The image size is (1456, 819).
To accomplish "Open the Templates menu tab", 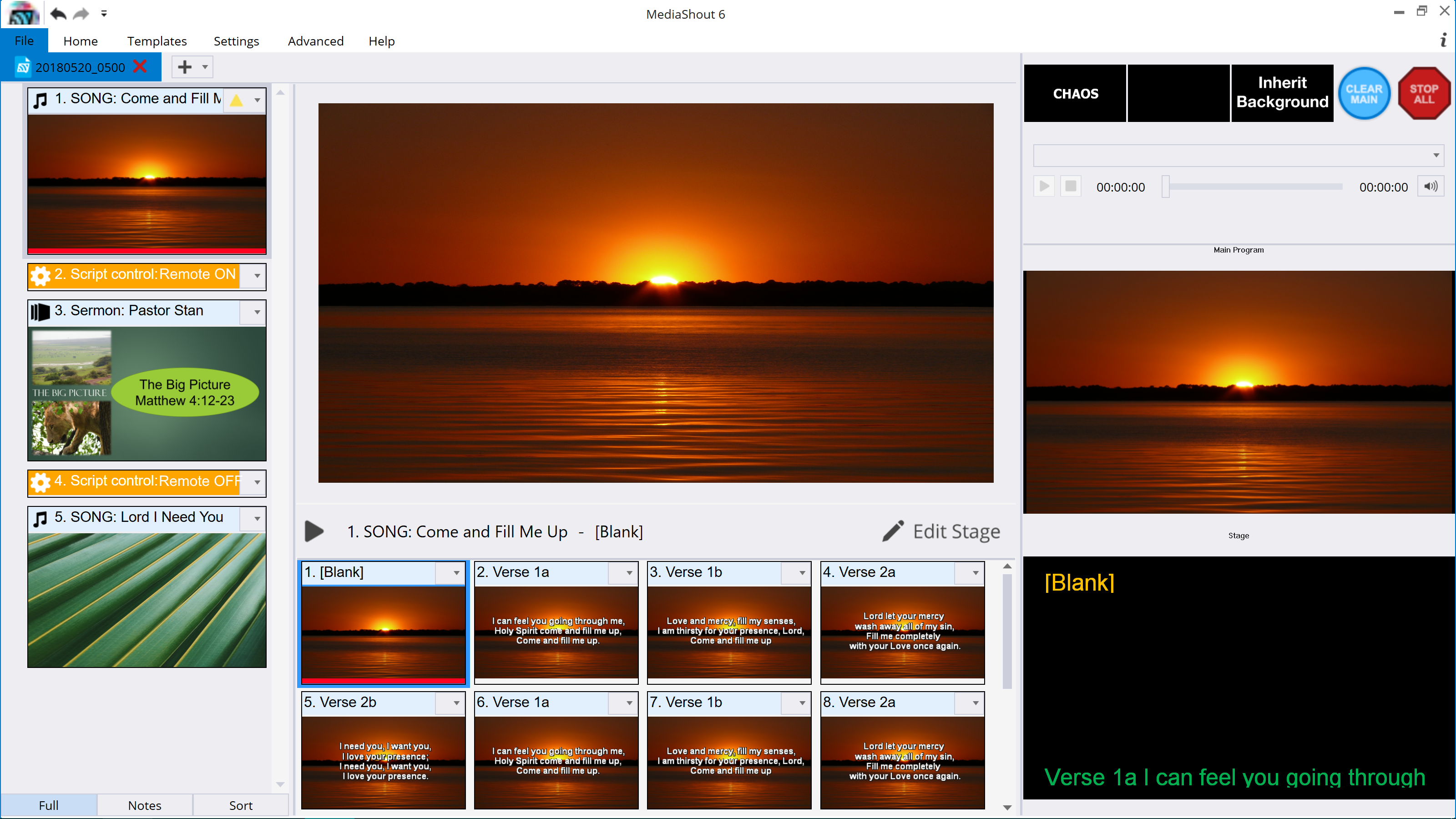I will click(x=157, y=40).
